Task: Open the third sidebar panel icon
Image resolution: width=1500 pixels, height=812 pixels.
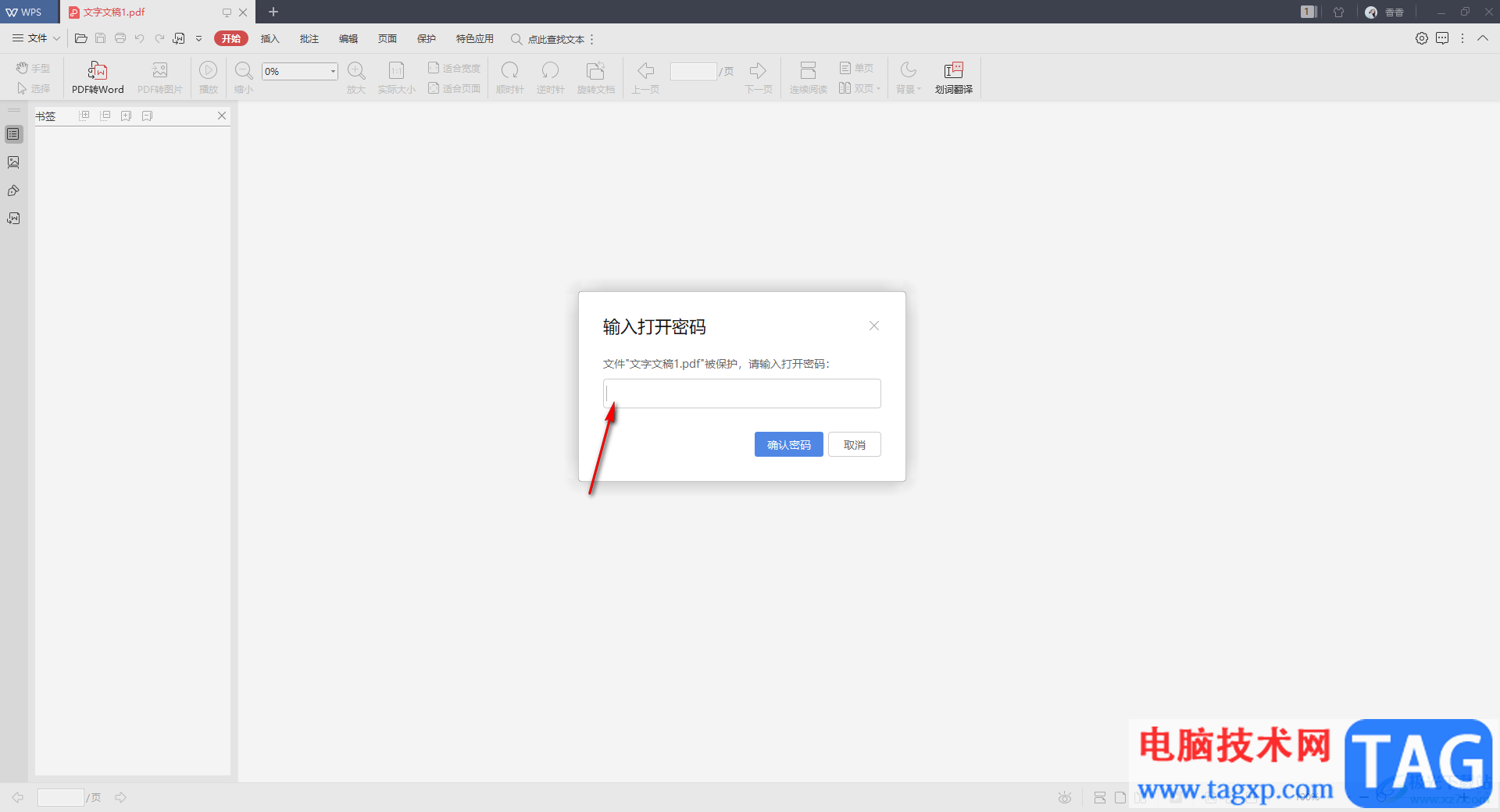Action: pyautogui.click(x=13, y=191)
